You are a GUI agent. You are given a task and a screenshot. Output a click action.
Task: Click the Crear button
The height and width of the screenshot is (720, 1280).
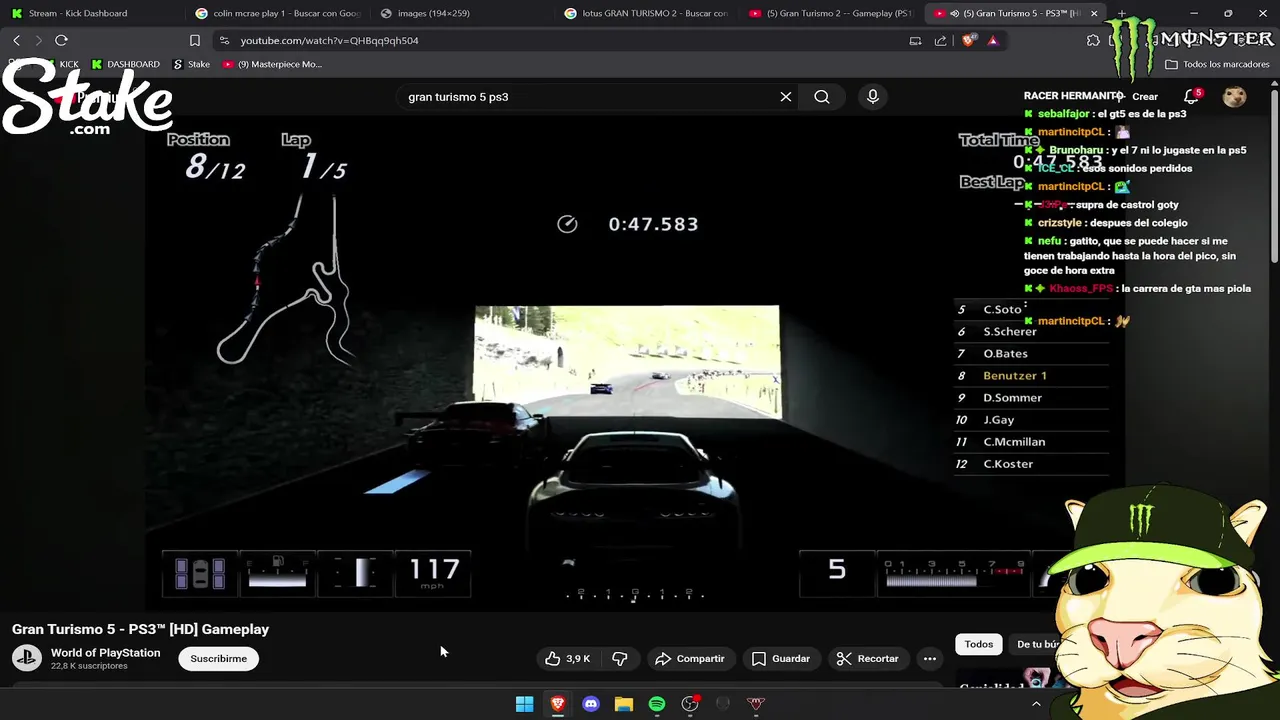coord(1136,97)
